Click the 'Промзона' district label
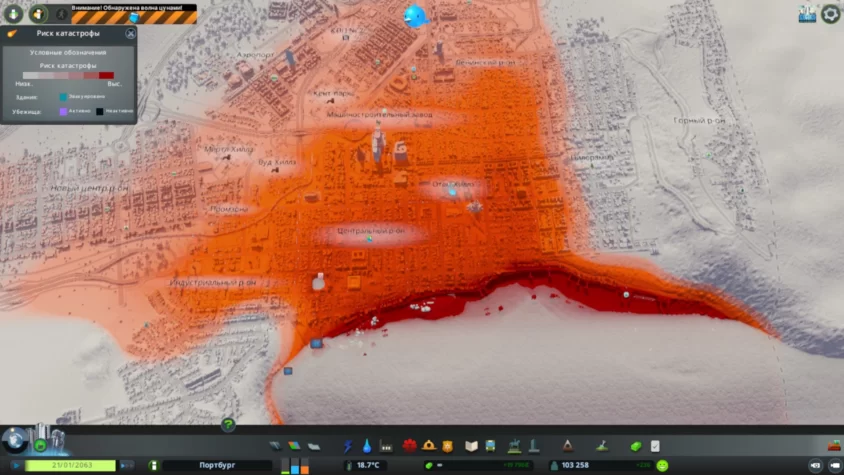The image size is (844, 475). pos(229,209)
